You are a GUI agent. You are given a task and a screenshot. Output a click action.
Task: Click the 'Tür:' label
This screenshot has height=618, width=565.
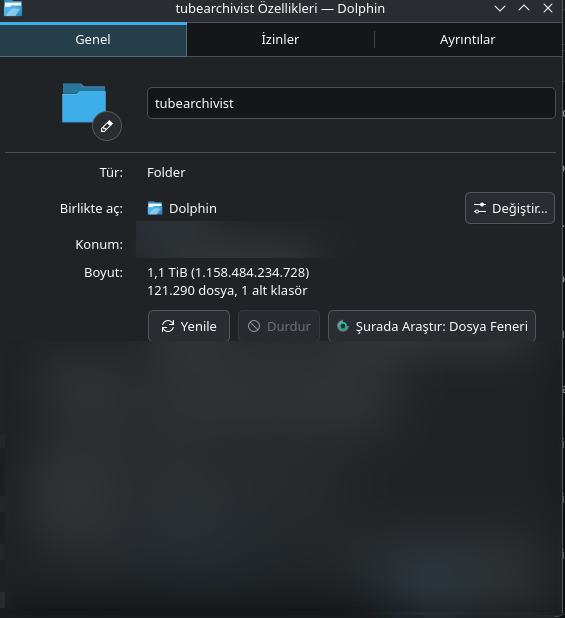(x=111, y=172)
